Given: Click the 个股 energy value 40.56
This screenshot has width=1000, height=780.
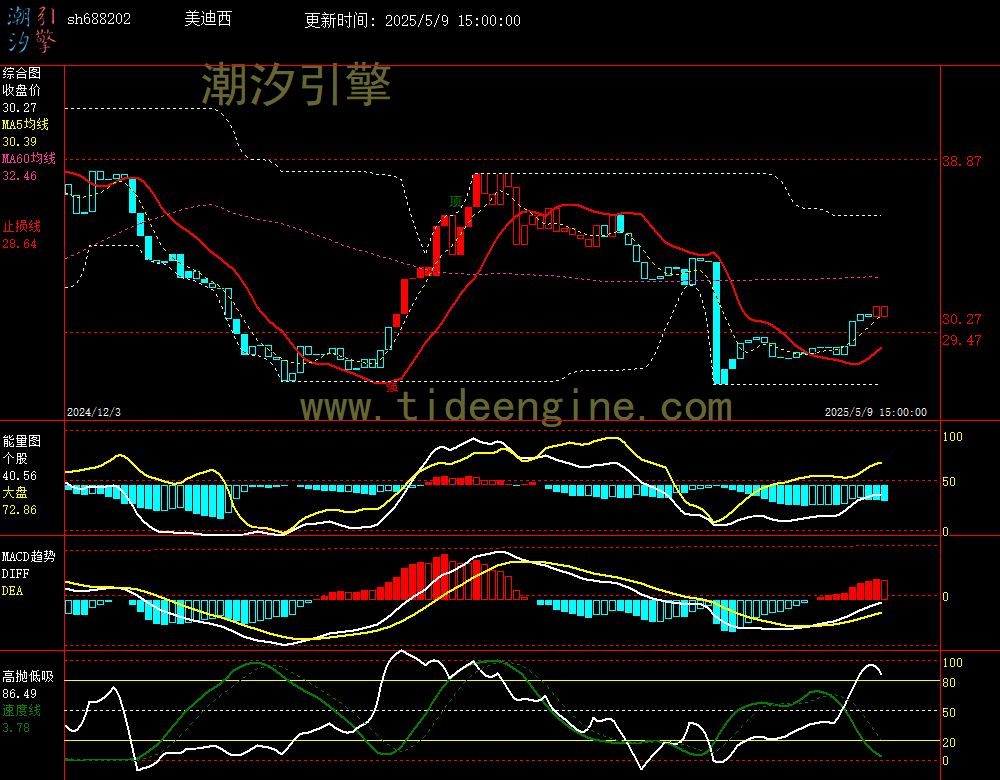Looking at the screenshot, I should [20, 476].
